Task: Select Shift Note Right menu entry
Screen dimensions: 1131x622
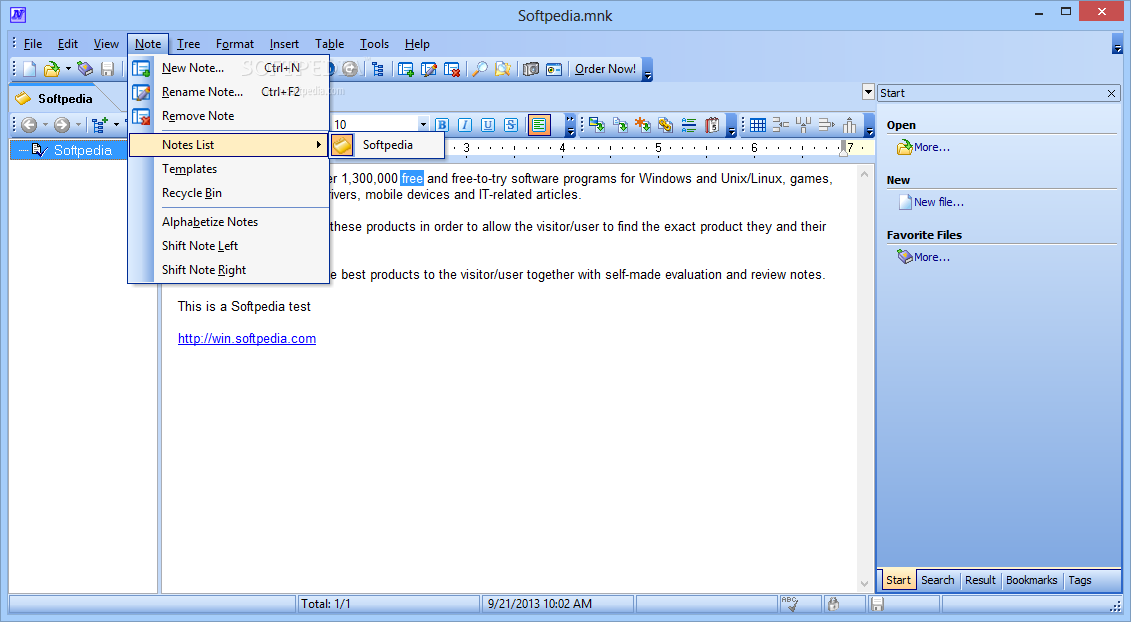Action: tap(229, 270)
